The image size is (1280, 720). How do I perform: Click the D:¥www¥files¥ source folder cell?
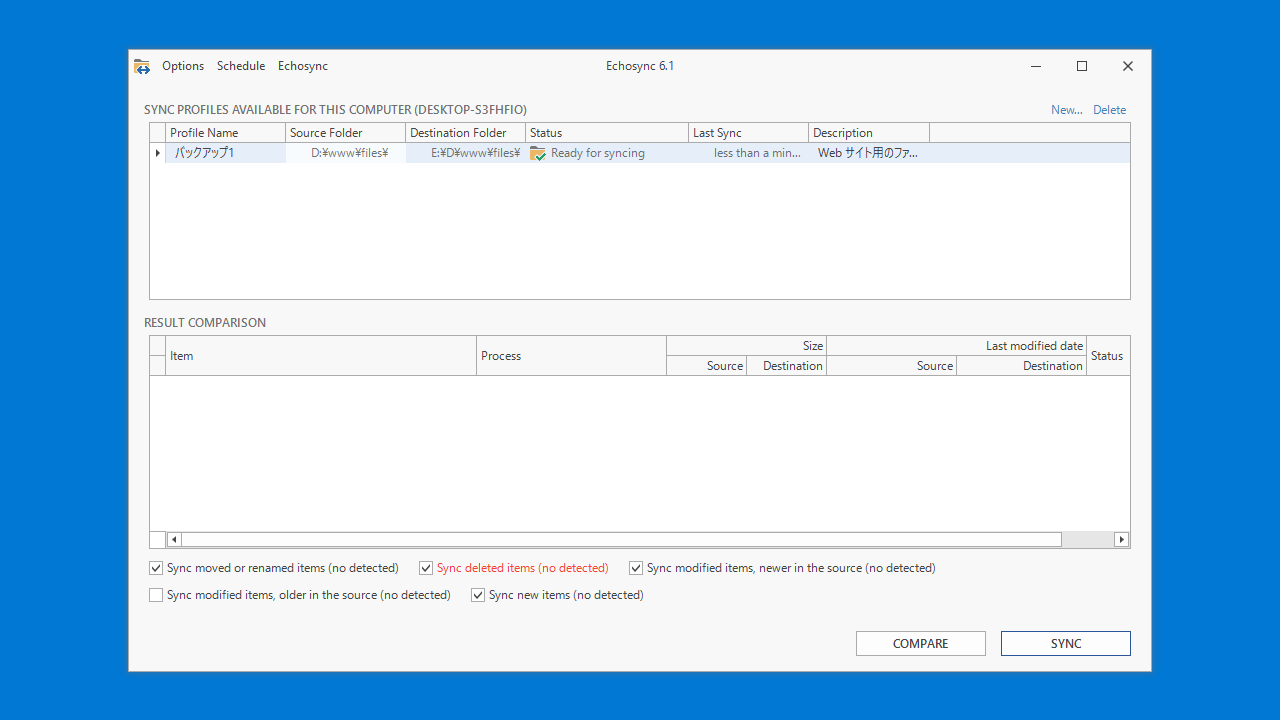pos(346,153)
